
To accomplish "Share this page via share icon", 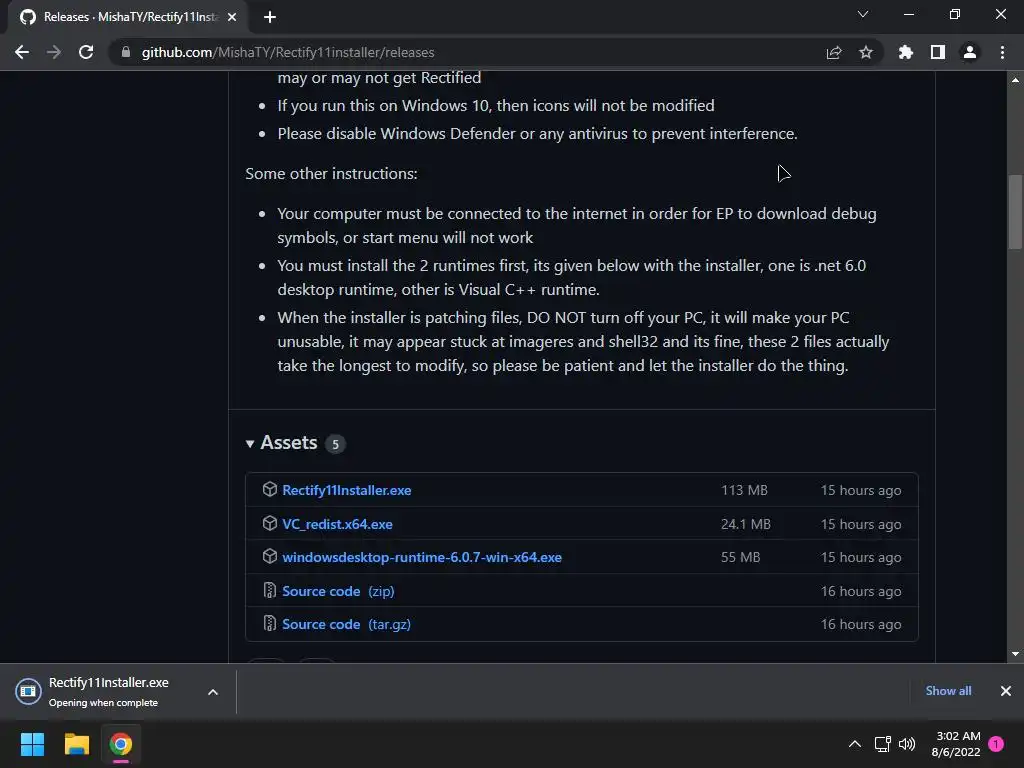I will [834, 52].
